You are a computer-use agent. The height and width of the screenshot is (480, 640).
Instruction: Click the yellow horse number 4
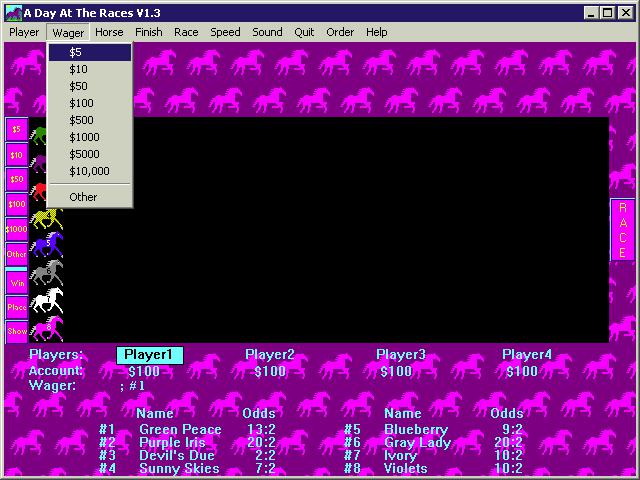pos(46,218)
